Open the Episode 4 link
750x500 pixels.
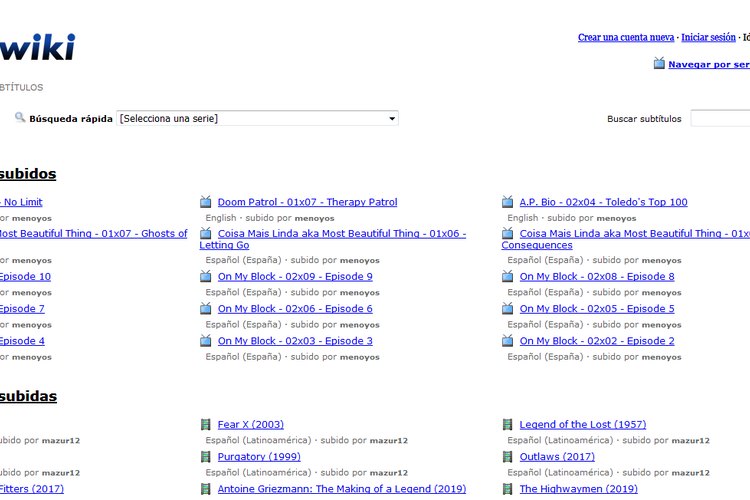point(22,341)
